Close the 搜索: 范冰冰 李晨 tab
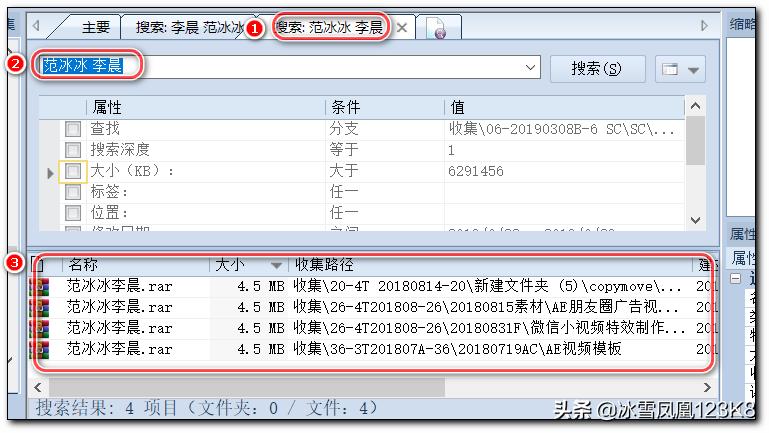The height and width of the screenshot is (433, 769). point(402,27)
